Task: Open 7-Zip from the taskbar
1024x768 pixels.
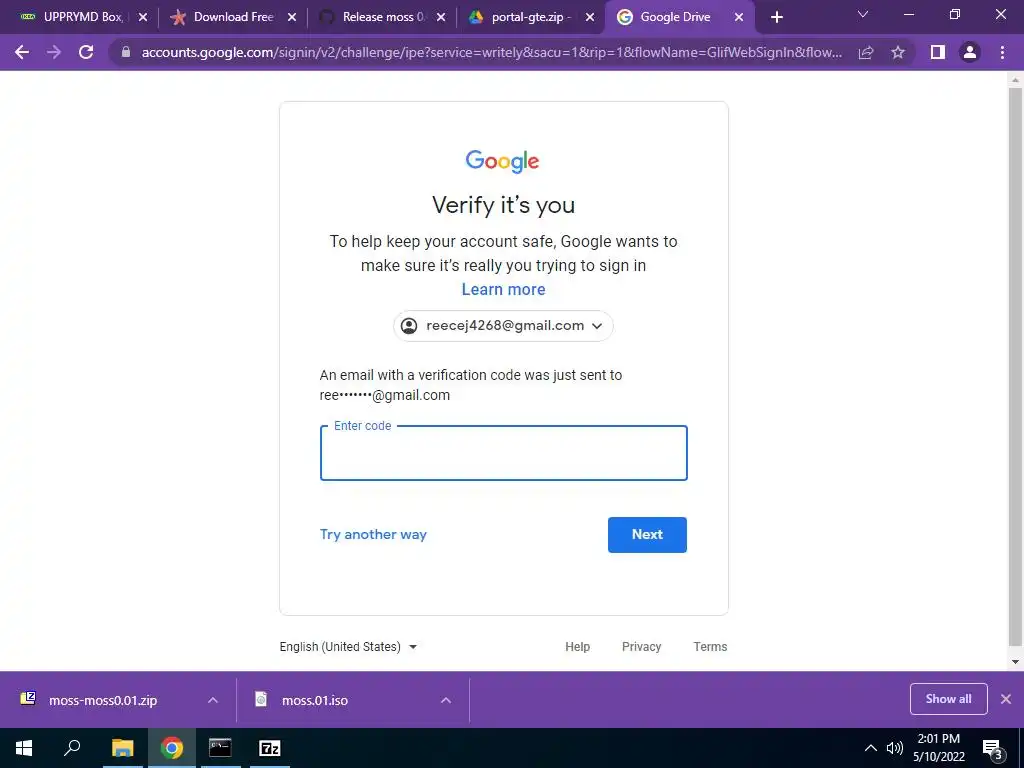Action: pyautogui.click(x=270, y=748)
